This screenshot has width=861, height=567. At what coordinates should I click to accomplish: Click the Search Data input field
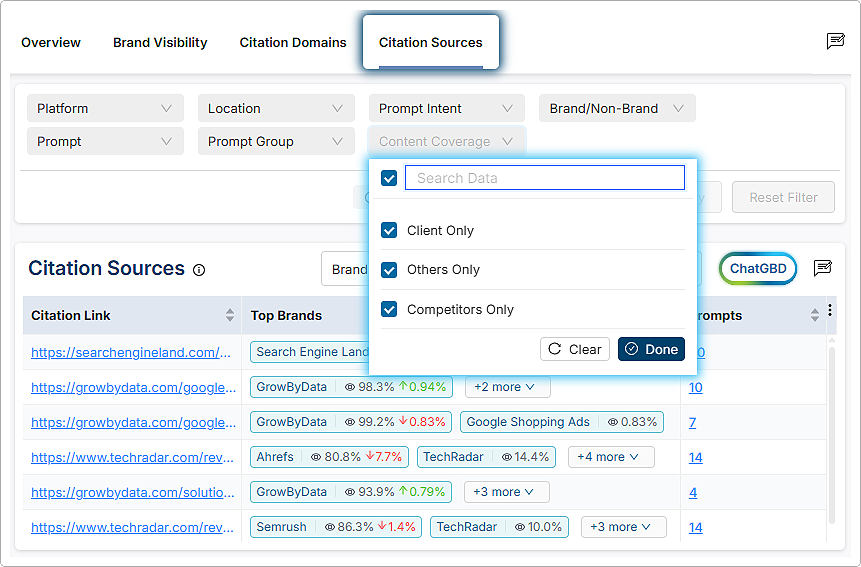click(544, 178)
